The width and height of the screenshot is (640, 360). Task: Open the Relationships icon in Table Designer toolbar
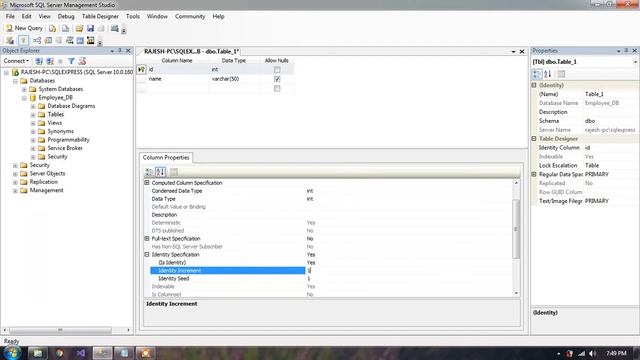point(37,40)
